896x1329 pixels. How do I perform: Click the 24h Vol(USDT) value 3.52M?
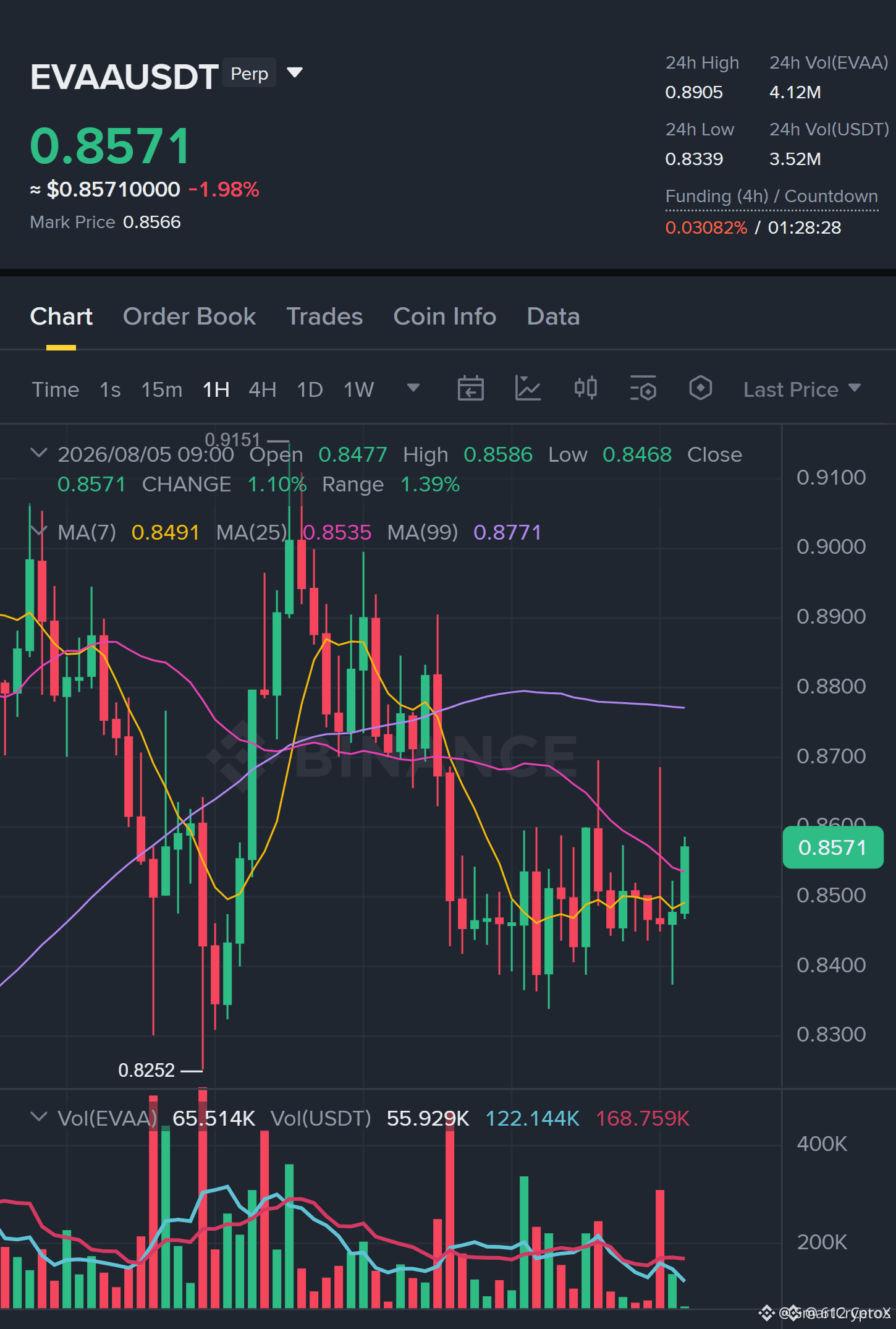click(x=795, y=159)
